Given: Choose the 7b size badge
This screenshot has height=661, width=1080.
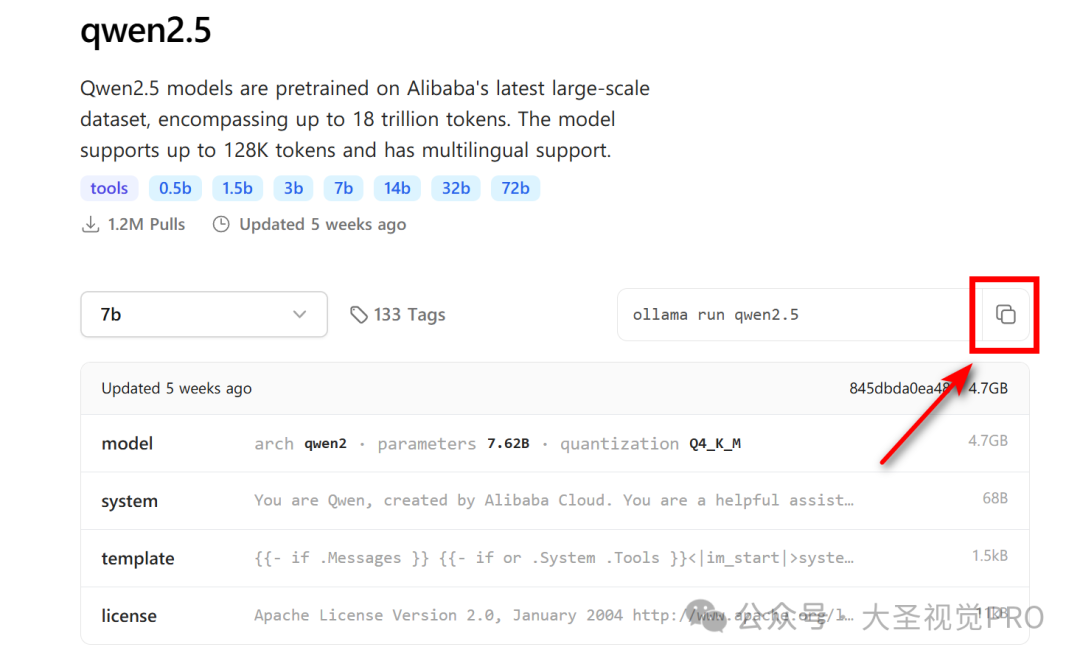Looking at the screenshot, I should (x=343, y=188).
